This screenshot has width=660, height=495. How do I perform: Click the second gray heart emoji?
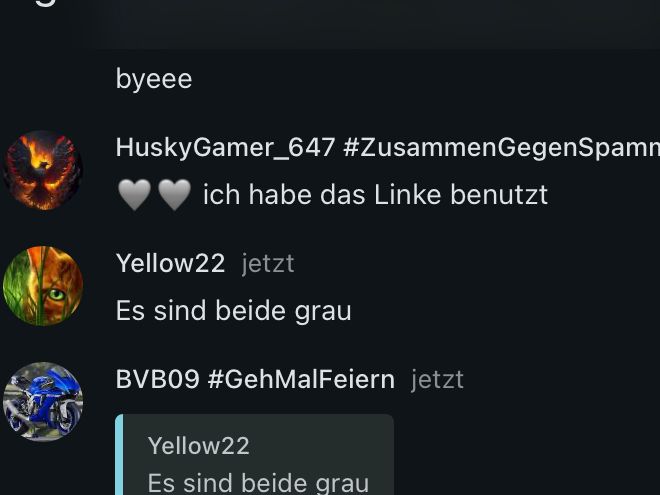coord(174,194)
